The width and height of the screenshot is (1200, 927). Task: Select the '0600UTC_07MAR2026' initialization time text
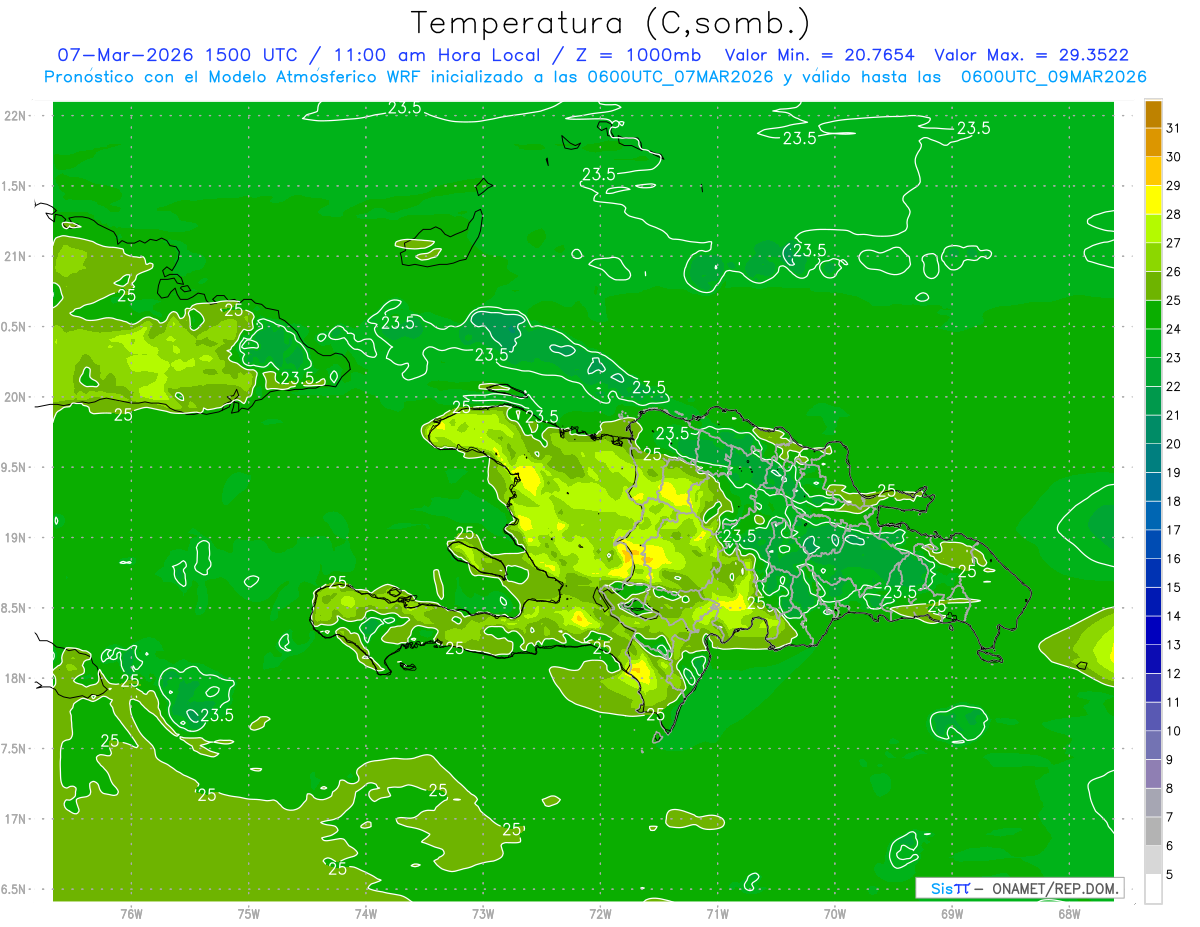click(x=682, y=77)
